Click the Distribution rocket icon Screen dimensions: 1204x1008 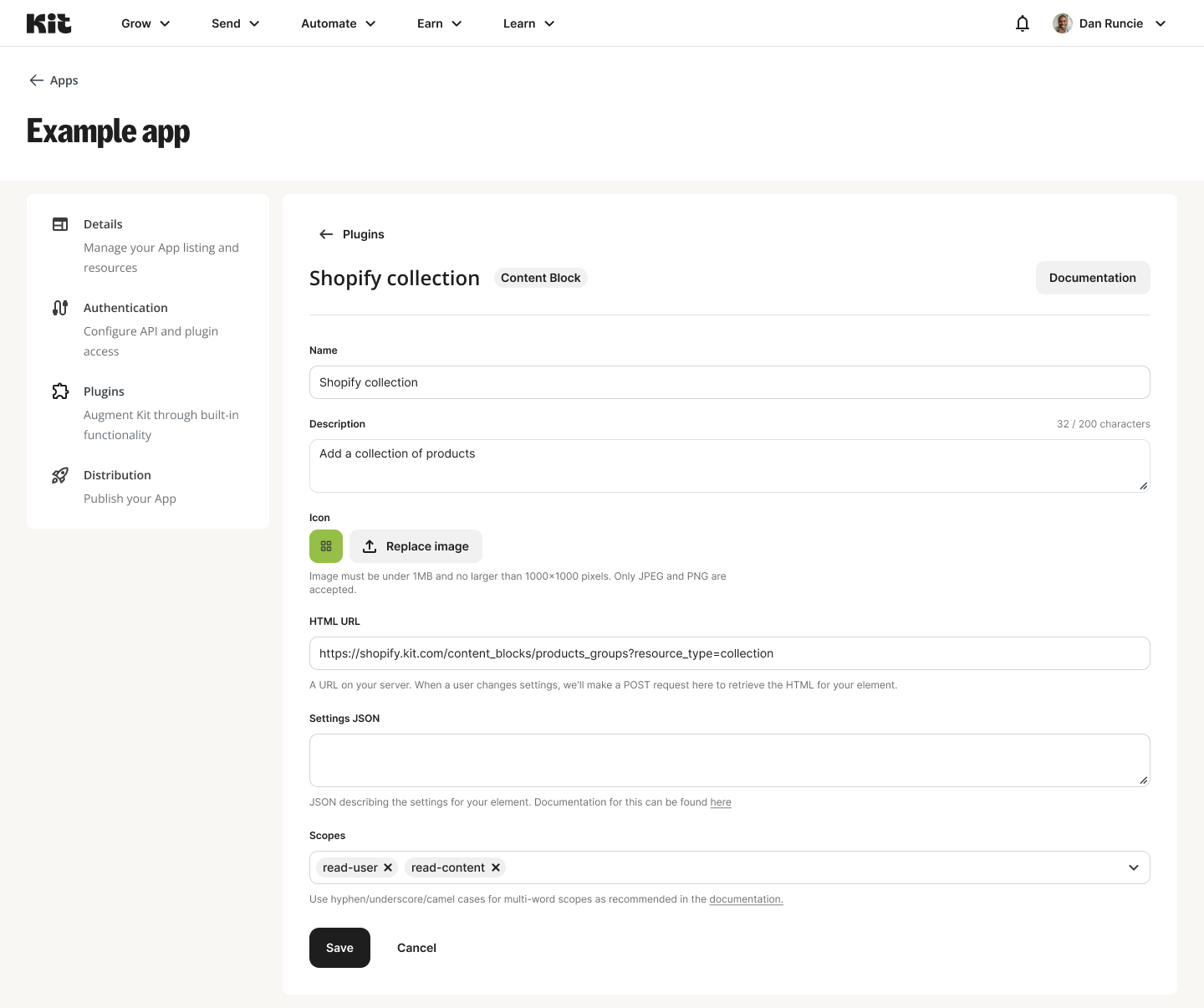tap(60, 475)
